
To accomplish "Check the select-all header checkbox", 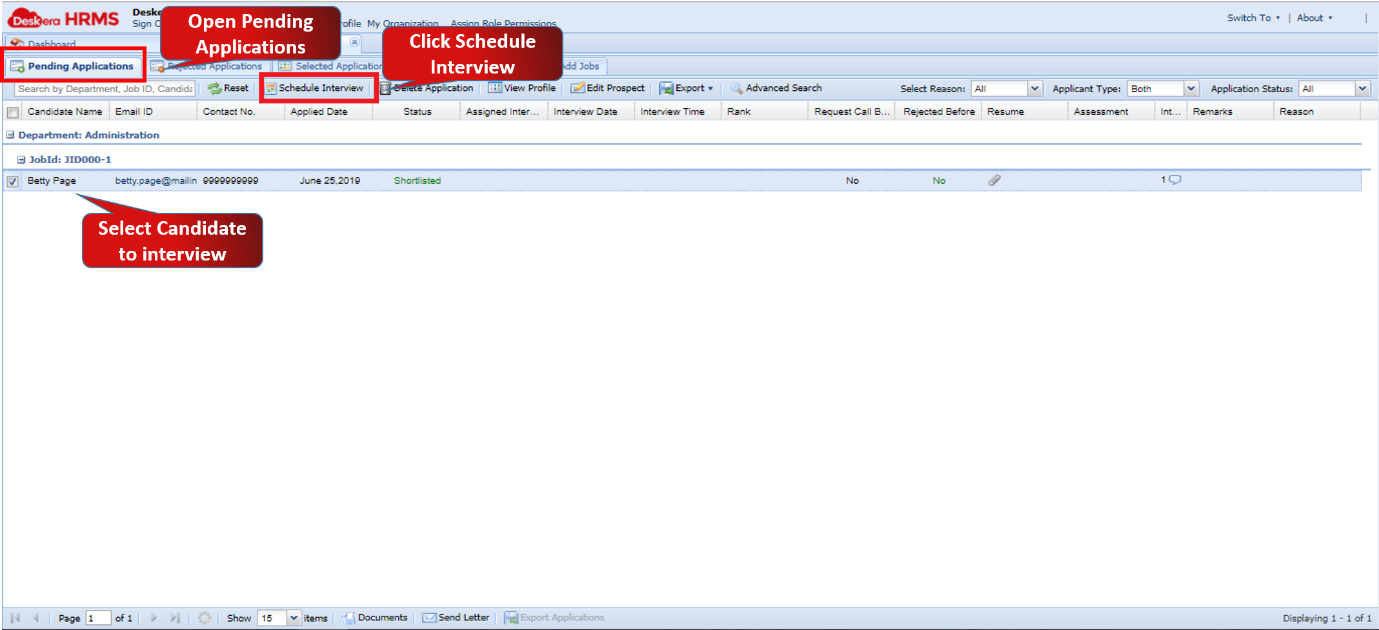I will (13, 111).
